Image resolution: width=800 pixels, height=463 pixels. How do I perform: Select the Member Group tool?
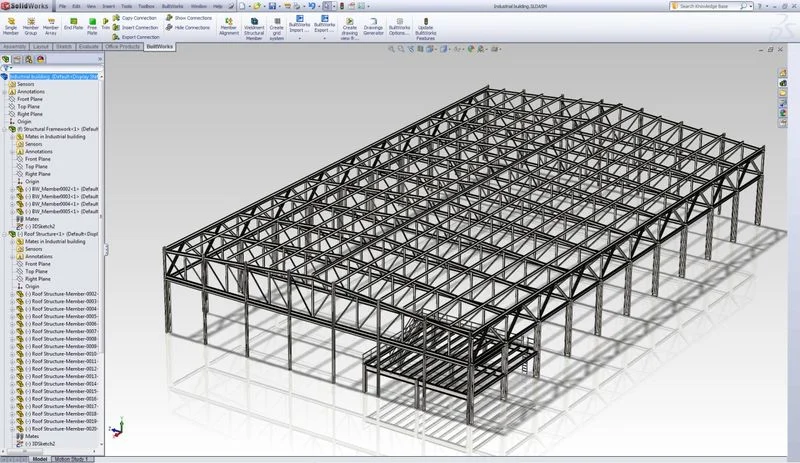click(x=31, y=24)
